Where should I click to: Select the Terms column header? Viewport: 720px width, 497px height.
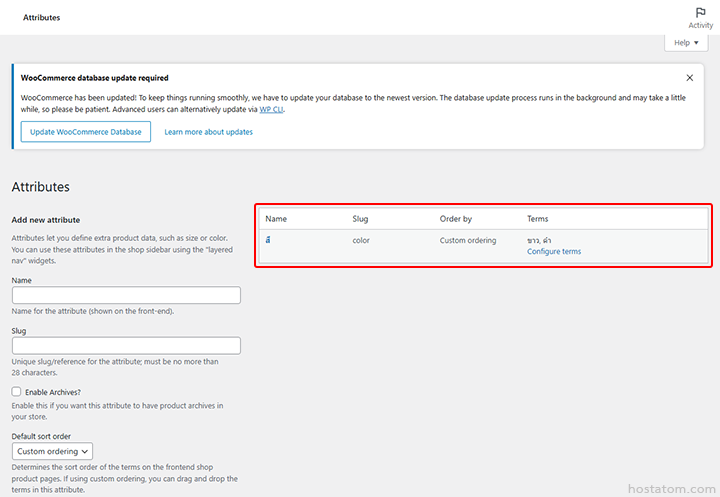(537, 219)
